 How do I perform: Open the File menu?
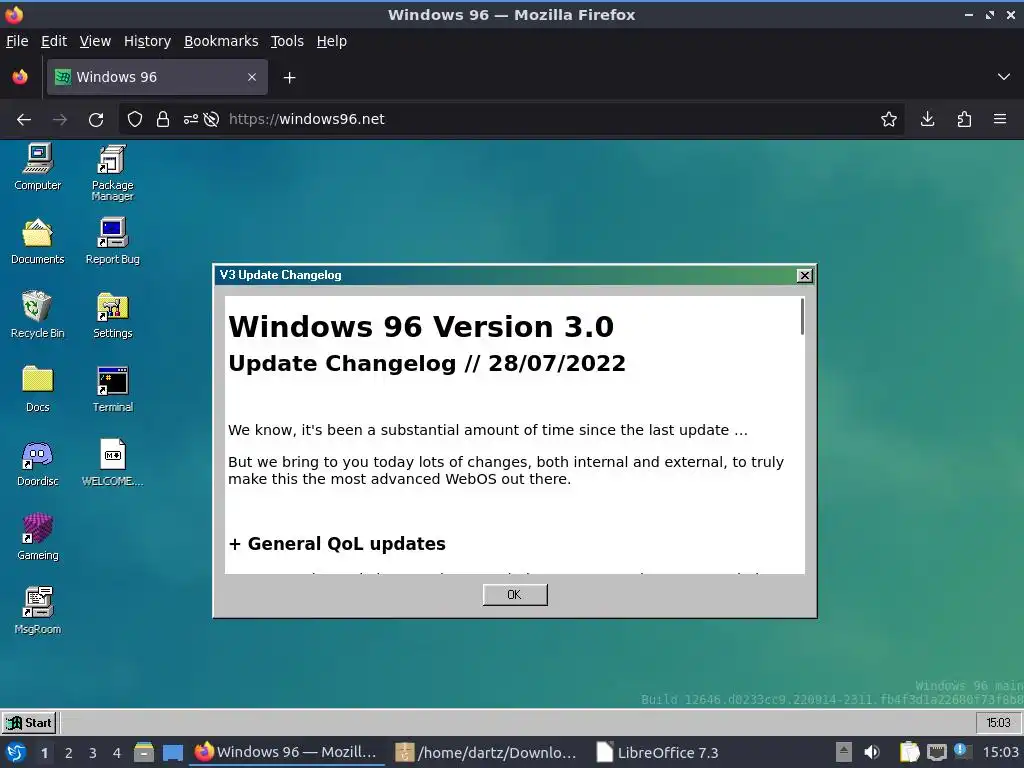[17, 41]
